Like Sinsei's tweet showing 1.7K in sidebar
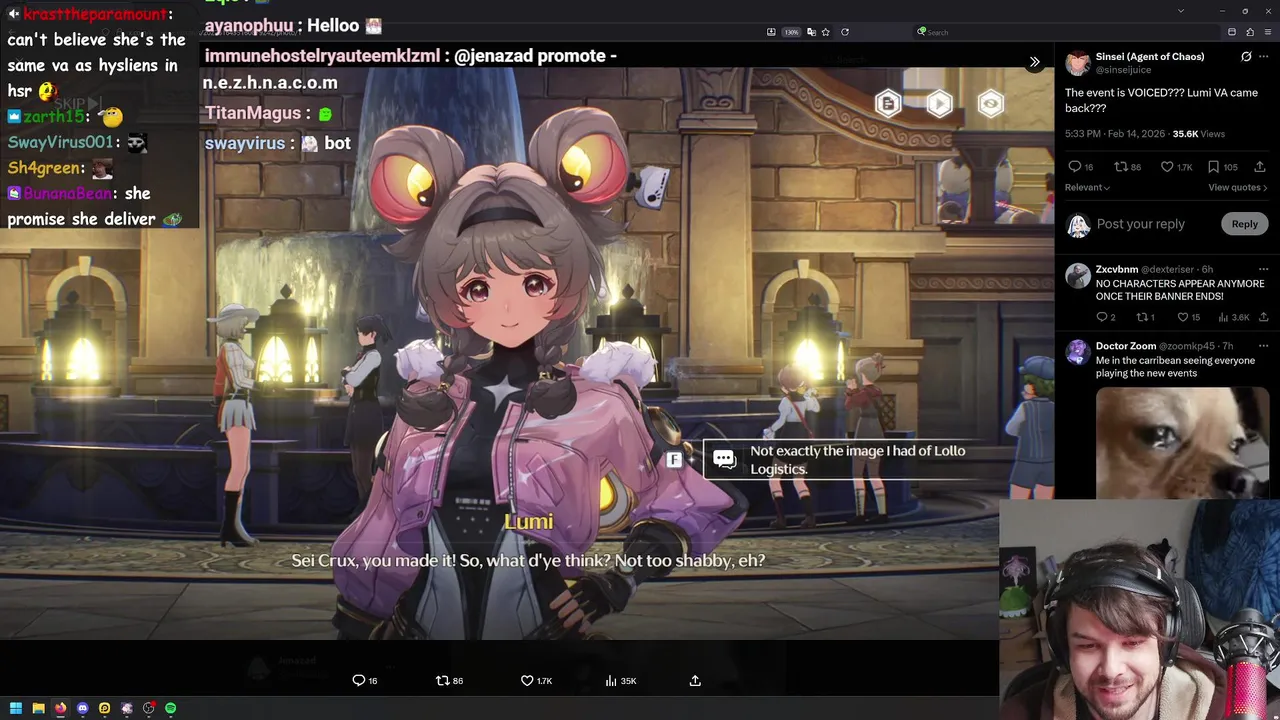 click(1176, 167)
